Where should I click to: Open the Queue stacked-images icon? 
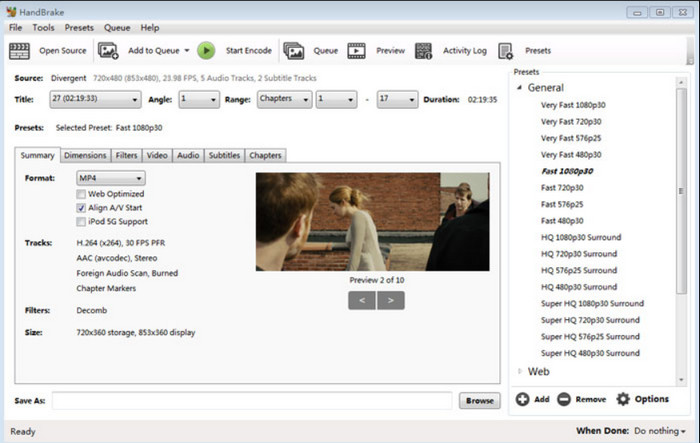(294, 50)
